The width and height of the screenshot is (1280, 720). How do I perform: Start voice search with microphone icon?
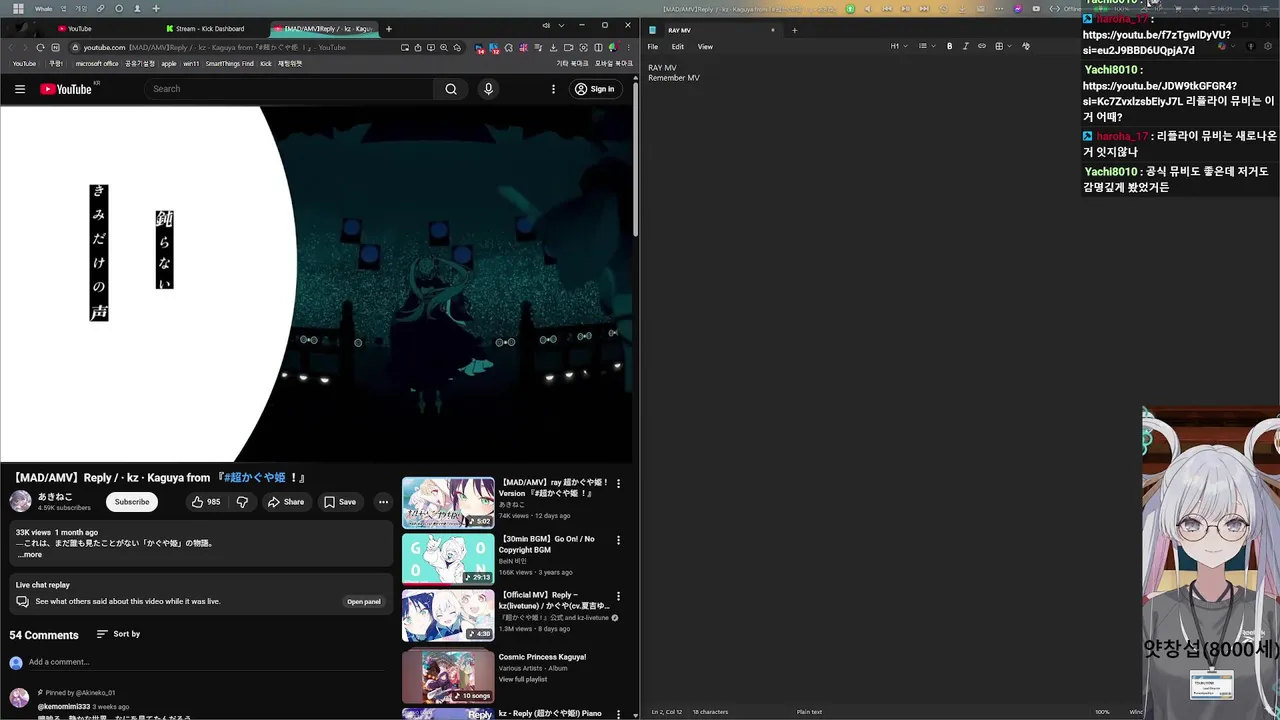[488, 89]
